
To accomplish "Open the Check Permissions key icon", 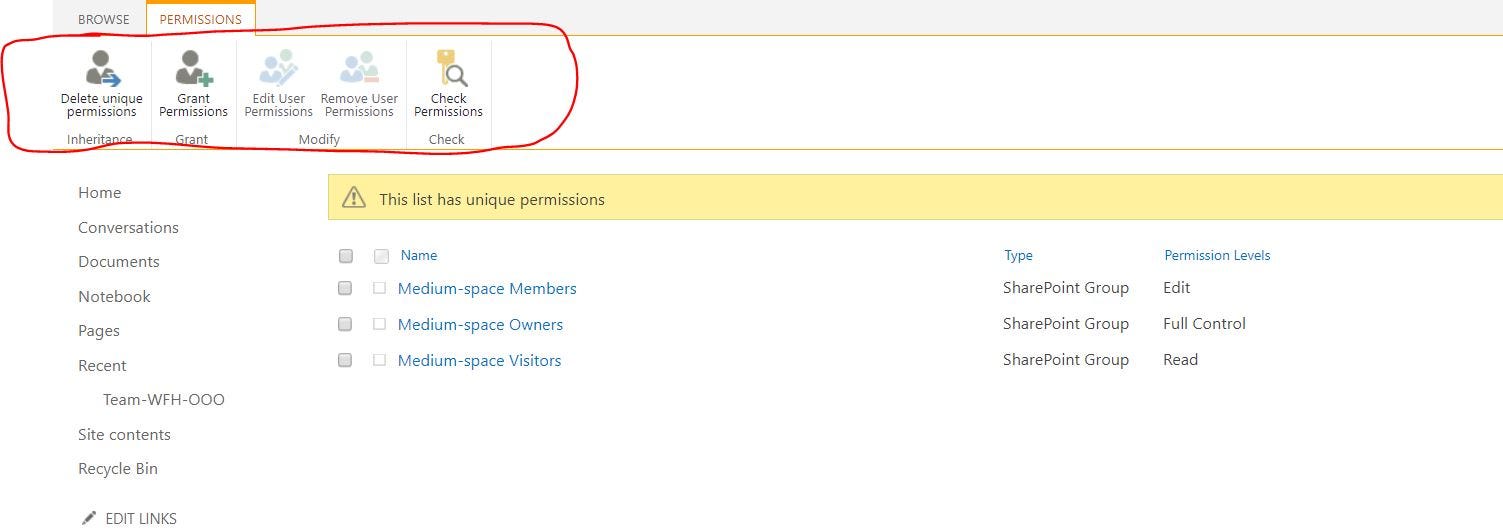I will click(x=450, y=68).
